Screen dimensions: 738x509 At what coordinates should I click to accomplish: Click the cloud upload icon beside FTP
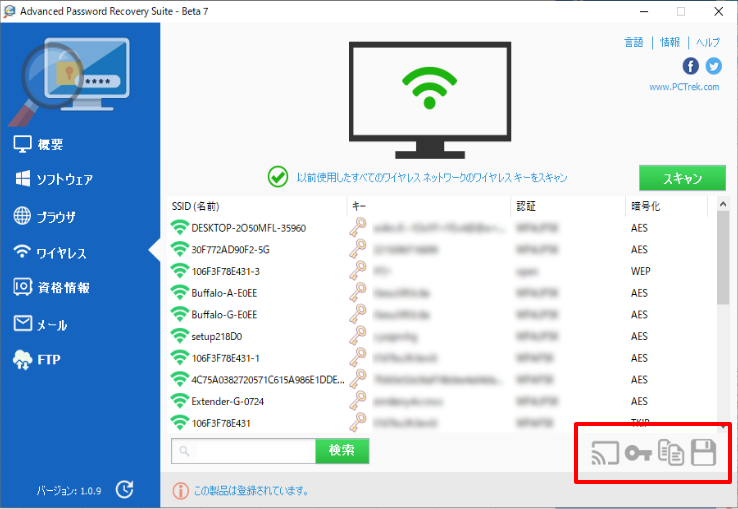click(x=22, y=360)
